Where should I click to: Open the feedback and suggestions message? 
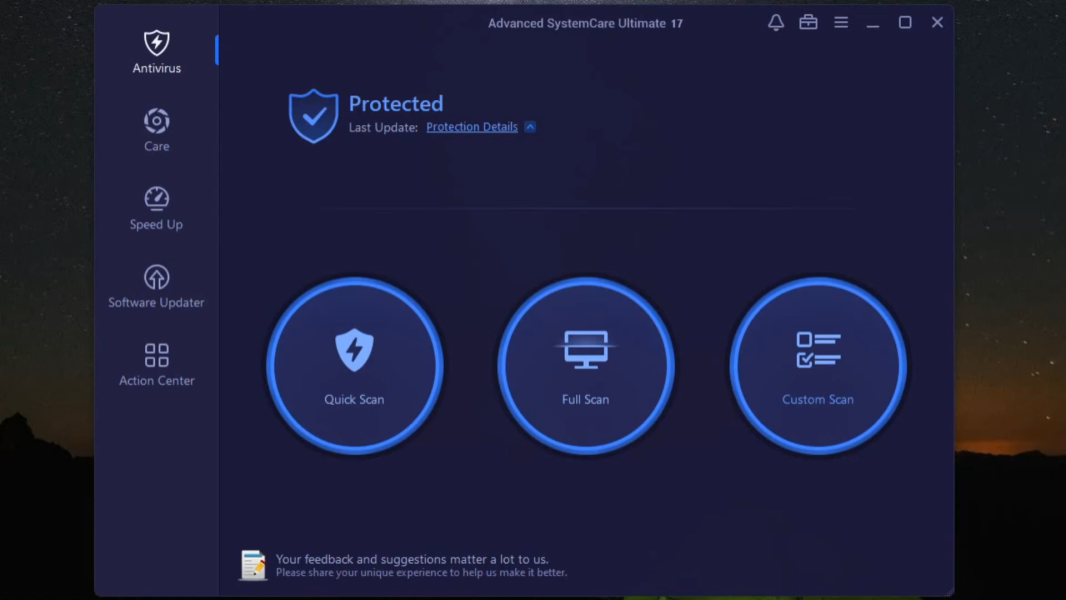click(x=421, y=565)
